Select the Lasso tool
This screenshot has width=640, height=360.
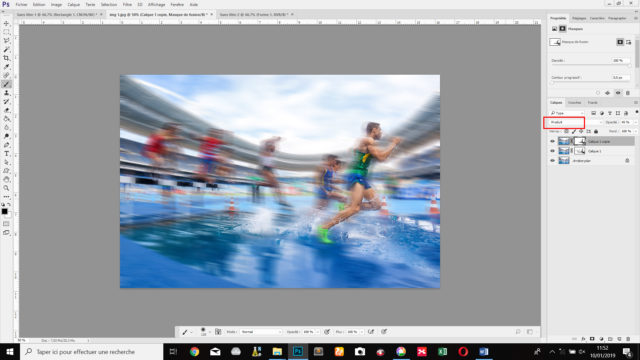[x=6, y=41]
